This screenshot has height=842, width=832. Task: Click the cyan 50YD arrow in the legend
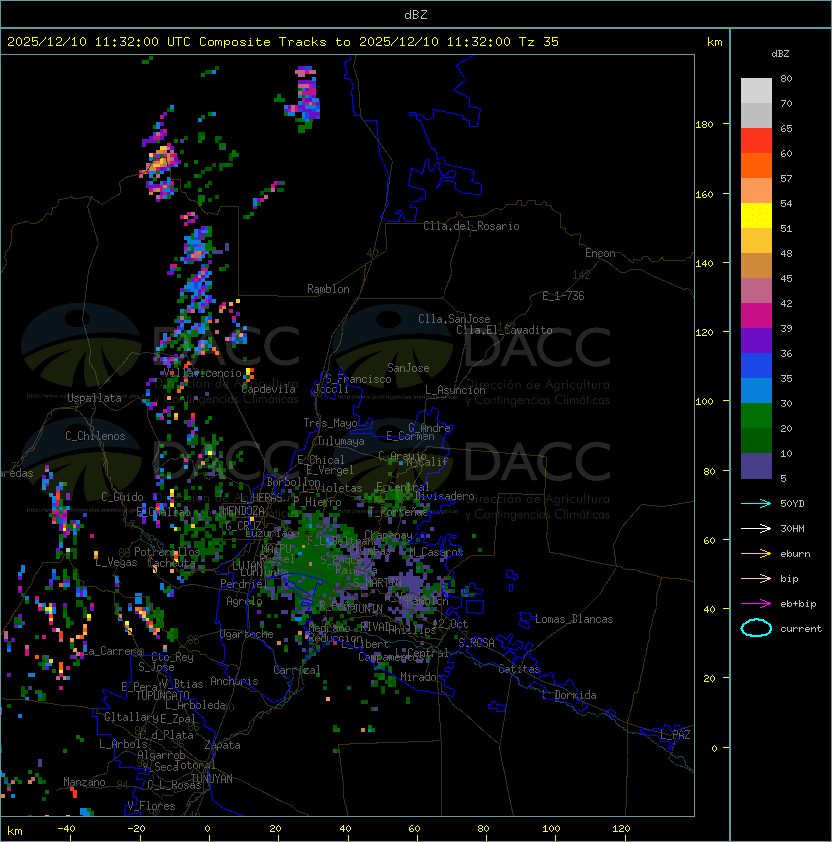[756, 503]
